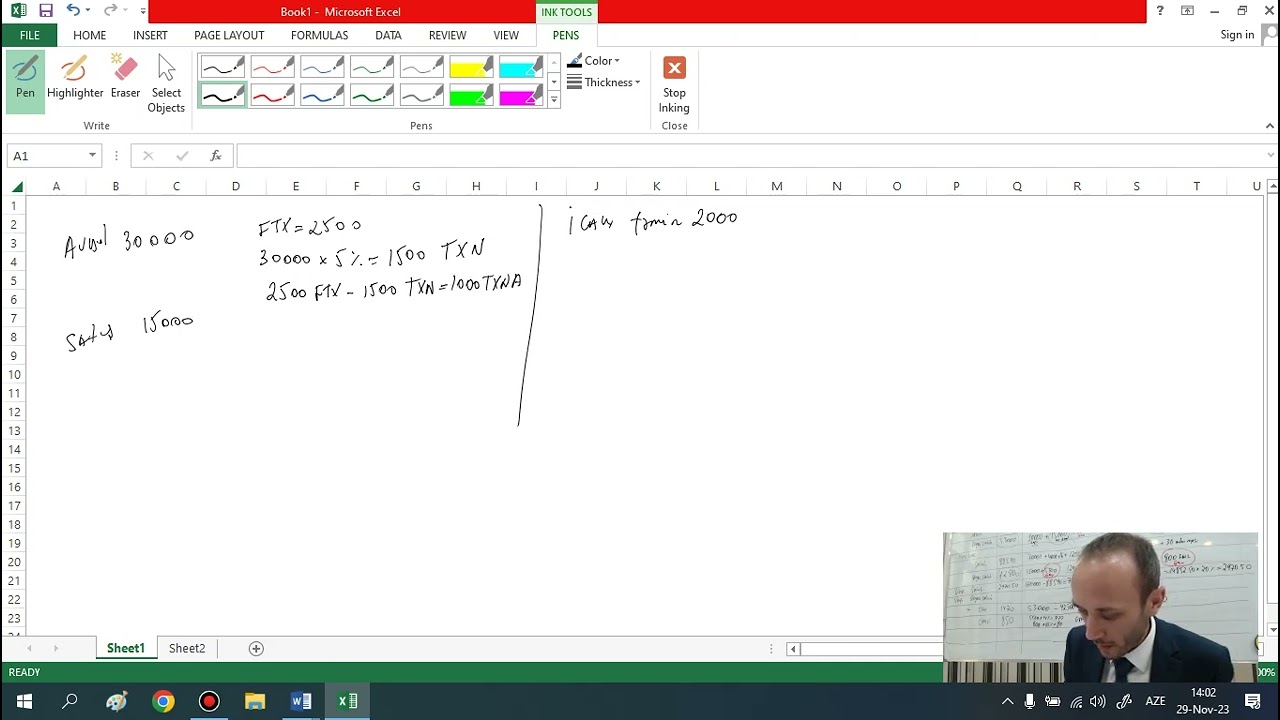Open the pen Thickness dropdown

pos(603,82)
